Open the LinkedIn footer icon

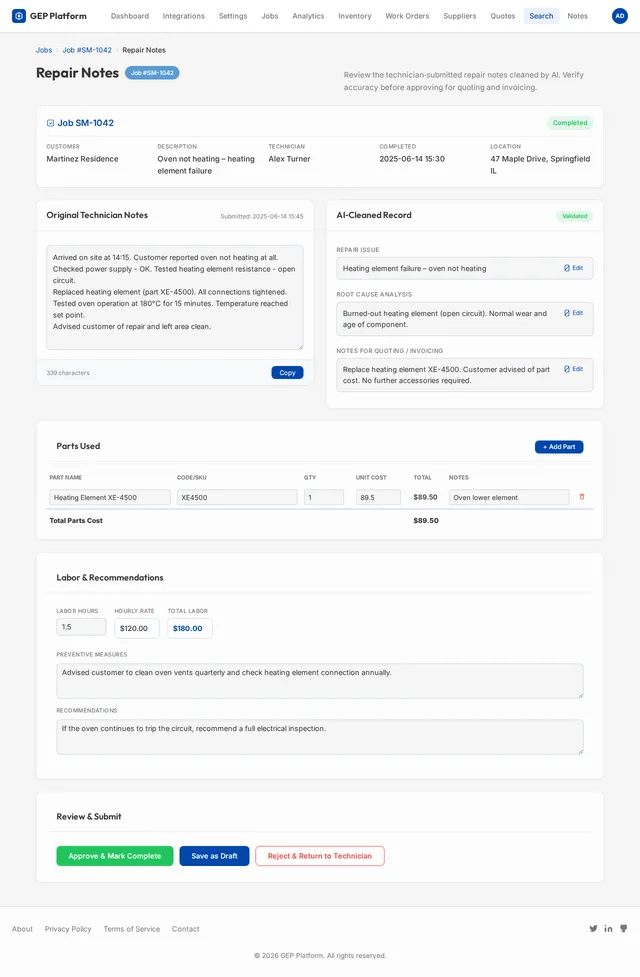608,928
